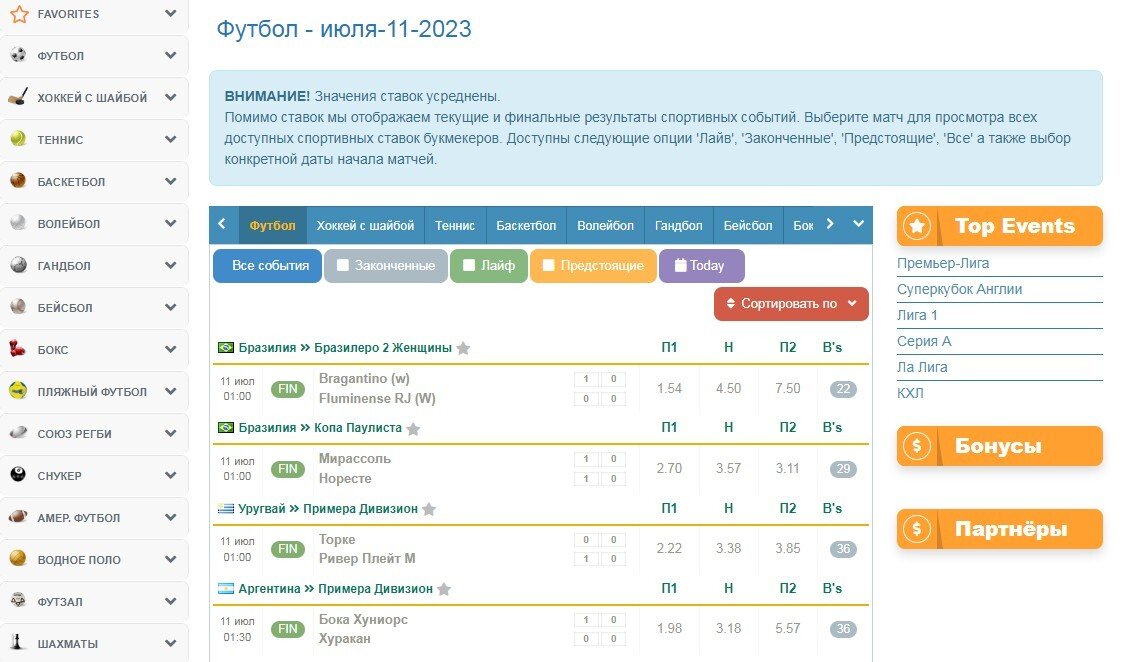Click the hockey stick icon in the sidebar

[18, 98]
